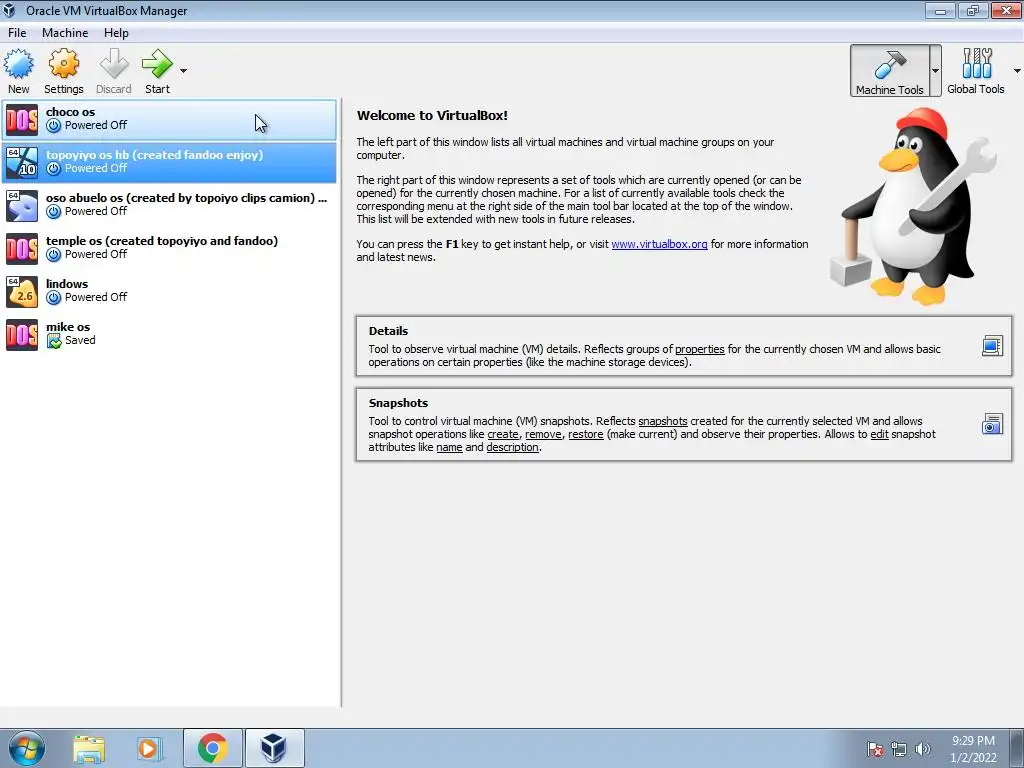
Task: Open Google Chrome from the taskbar
Action: pyautogui.click(x=212, y=748)
